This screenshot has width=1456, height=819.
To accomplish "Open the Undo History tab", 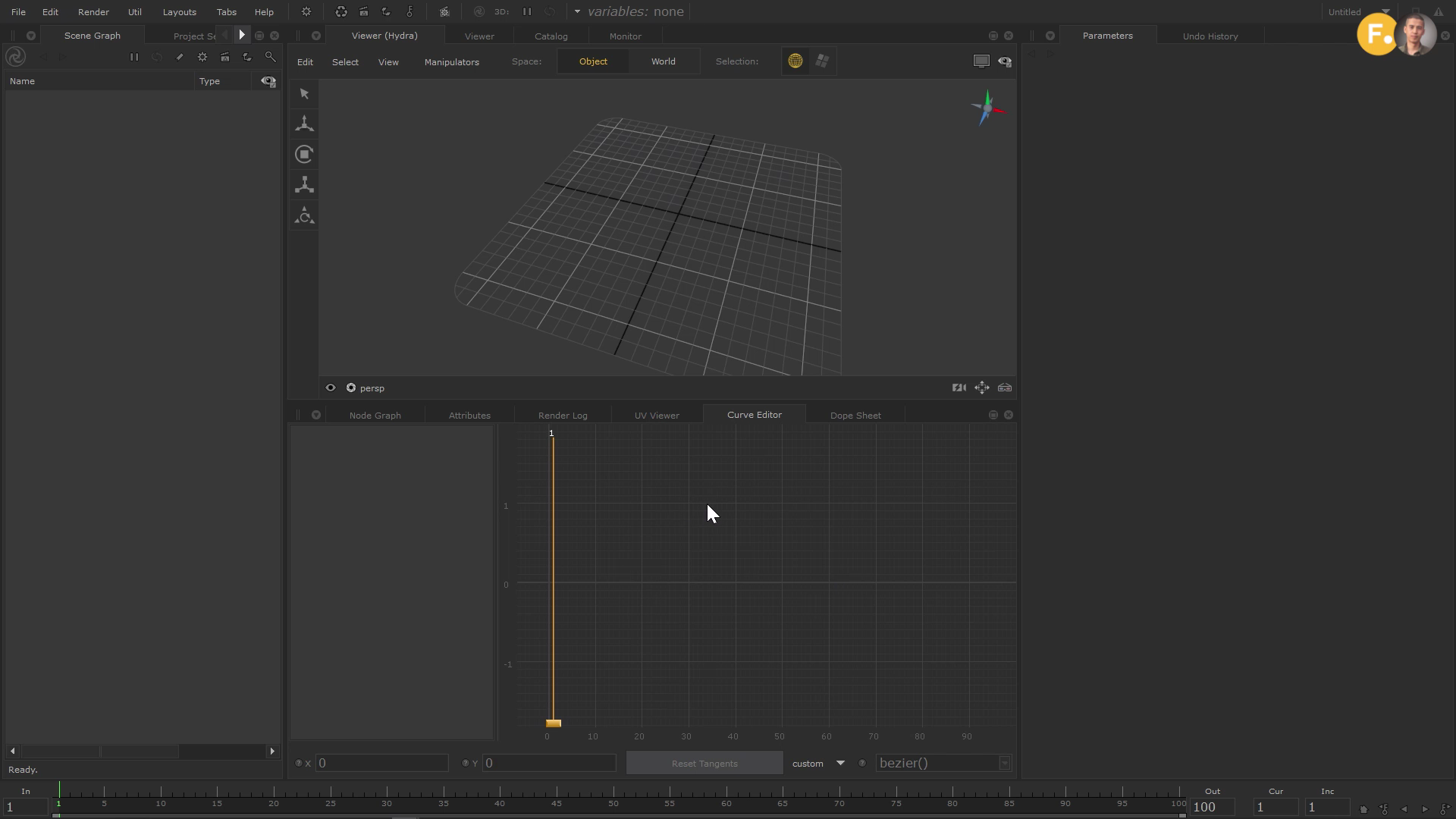I will click(1210, 36).
